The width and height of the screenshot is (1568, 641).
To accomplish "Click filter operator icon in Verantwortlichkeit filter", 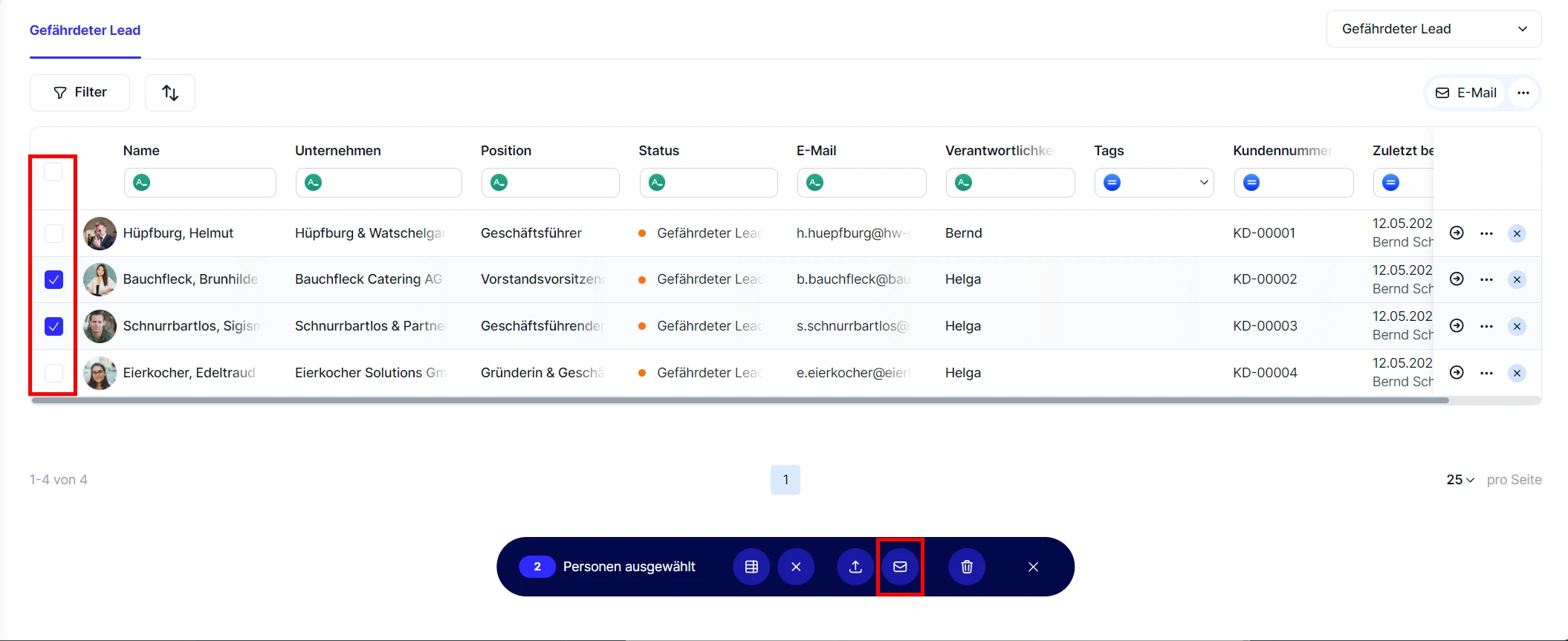I will click(964, 183).
